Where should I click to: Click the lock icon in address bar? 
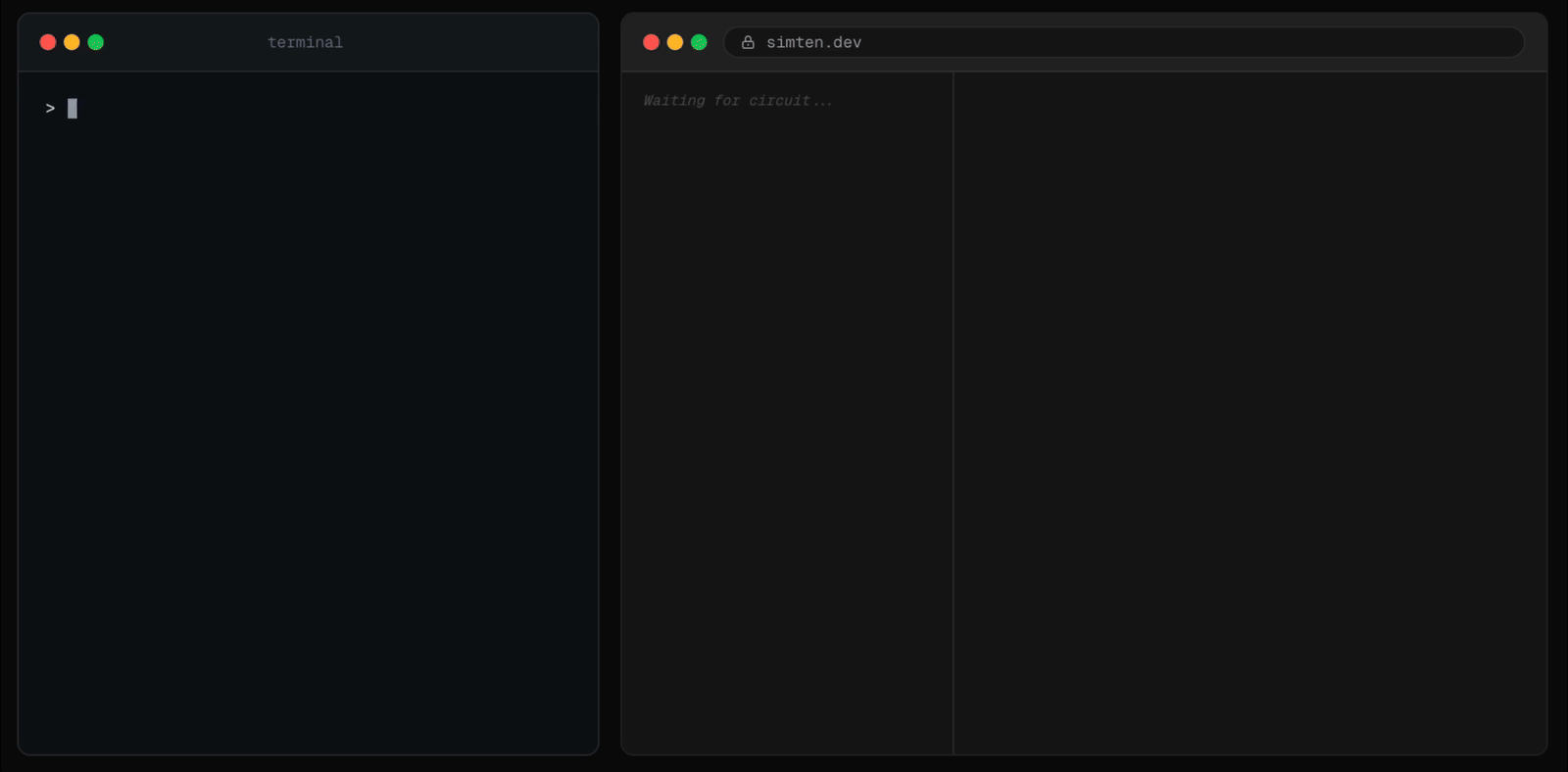click(748, 42)
